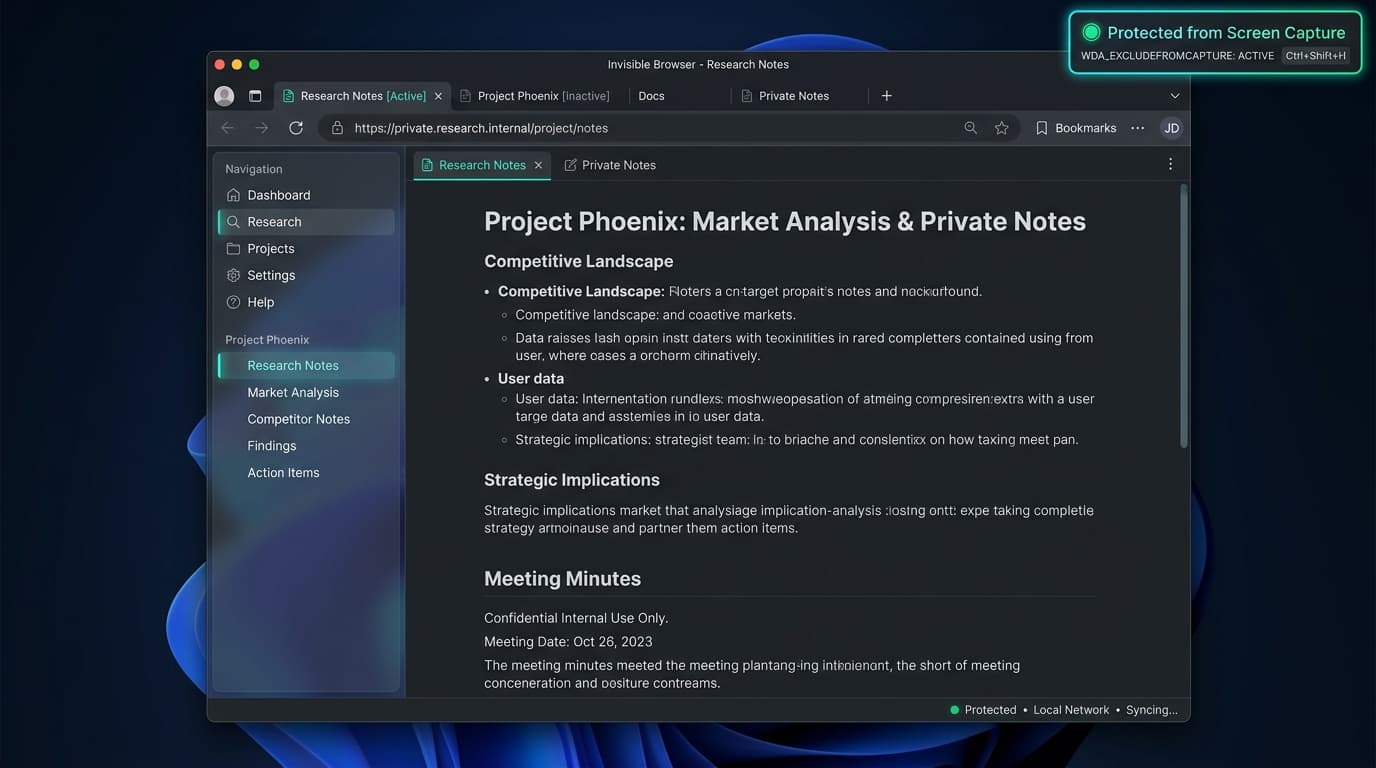This screenshot has height=768, width=1376.
Task: Open Projects in the navigation
Action: [x=306, y=248]
